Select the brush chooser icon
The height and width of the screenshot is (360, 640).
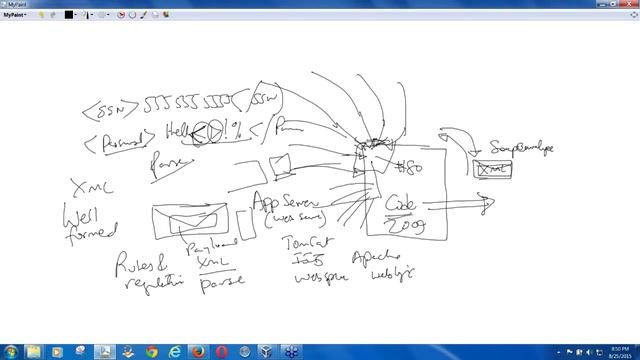(x=85, y=15)
